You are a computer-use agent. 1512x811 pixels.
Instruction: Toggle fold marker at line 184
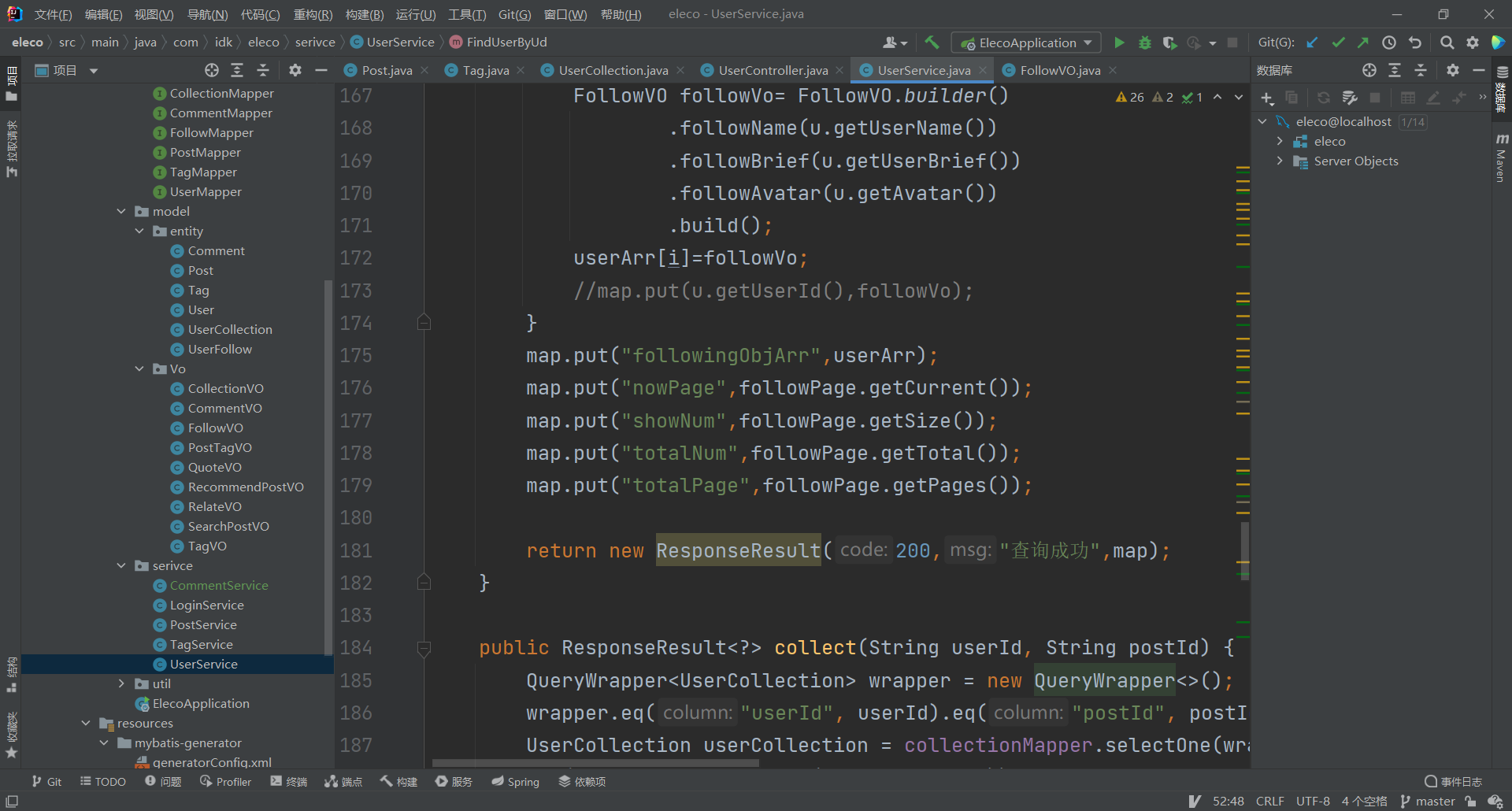point(424,648)
